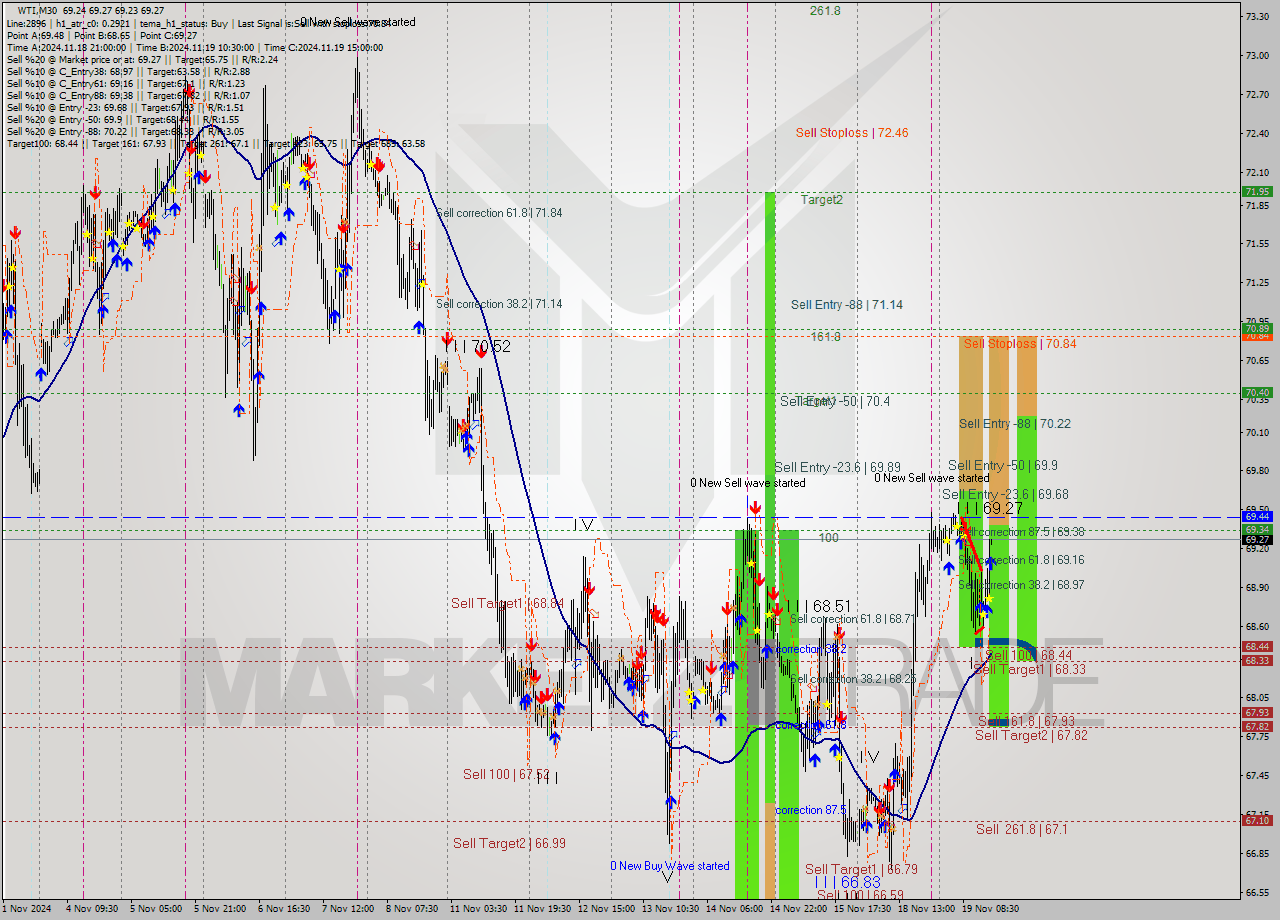Select the red 67.10 price tag
Viewport: 1280px width, 920px height.
(1257, 820)
